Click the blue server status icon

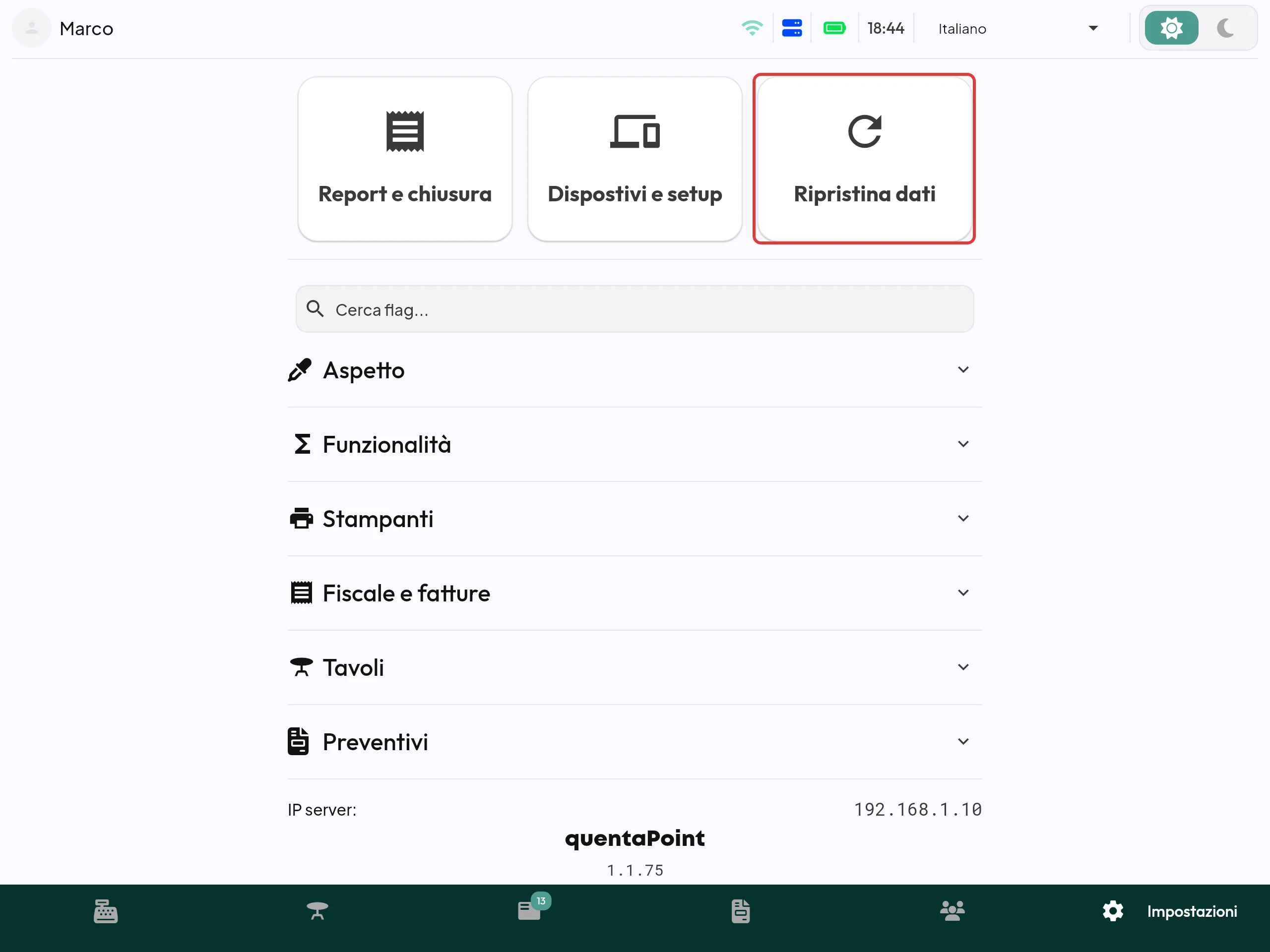pos(792,28)
